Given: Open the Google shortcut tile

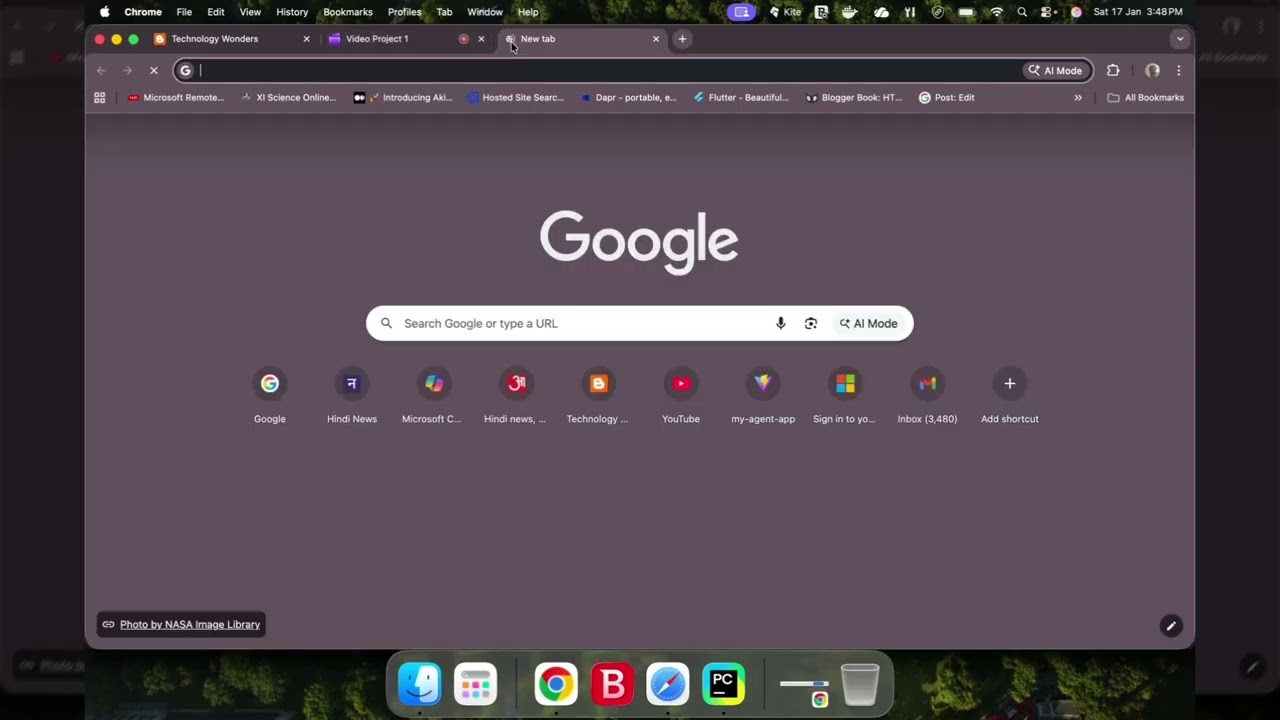Looking at the screenshot, I should [270, 396].
